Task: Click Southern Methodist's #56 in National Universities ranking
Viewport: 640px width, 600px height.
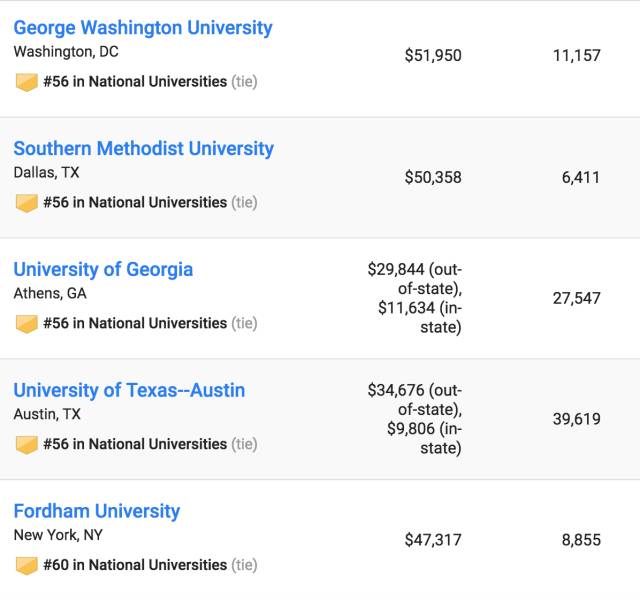Action: coord(135,203)
